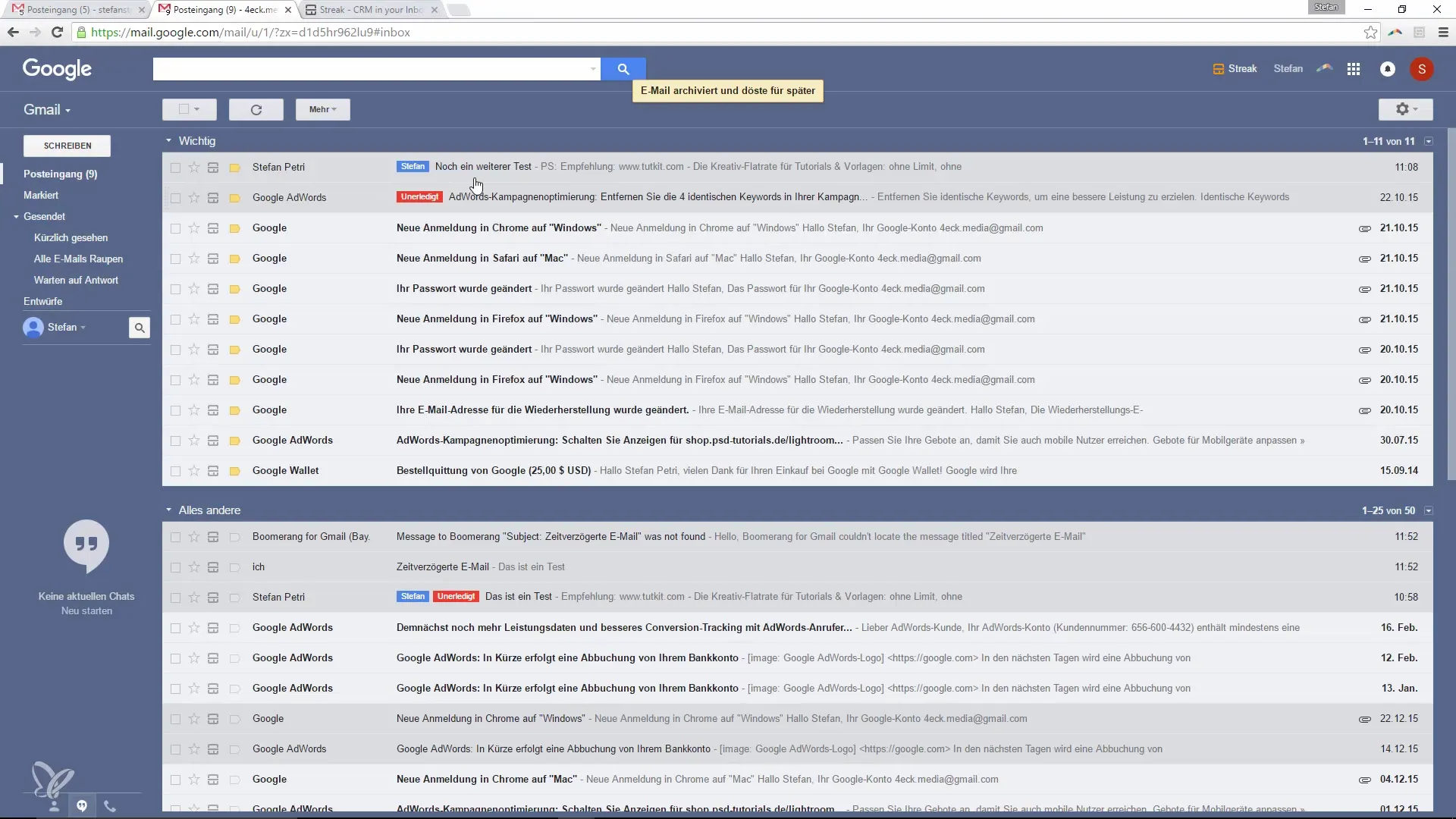This screenshot has height=819, width=1456.
Task: Toggle importance marker on Stefan Petri 11:08 email
Action: pyautogui.click(x=234, y=167)
